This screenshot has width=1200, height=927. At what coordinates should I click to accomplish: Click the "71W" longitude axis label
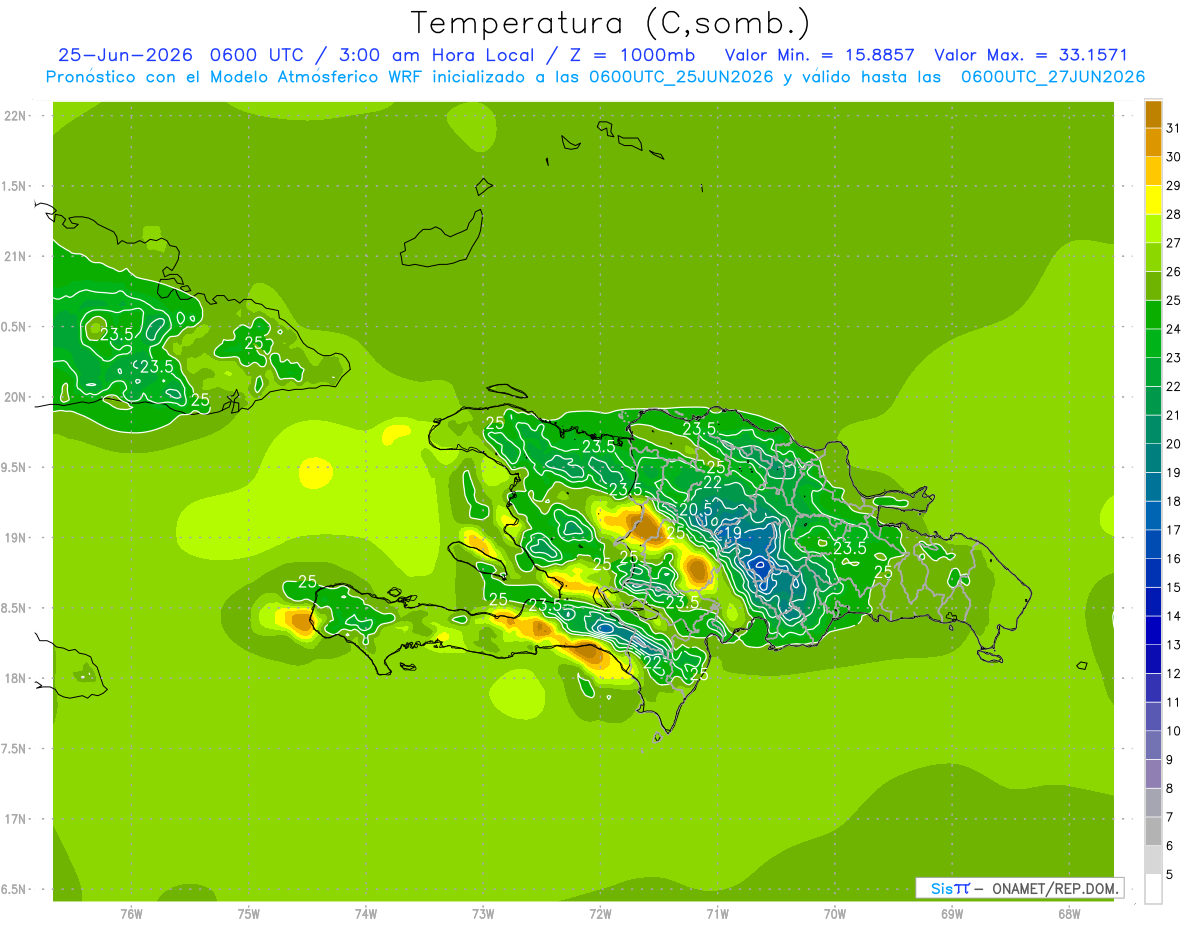point(717,914)
